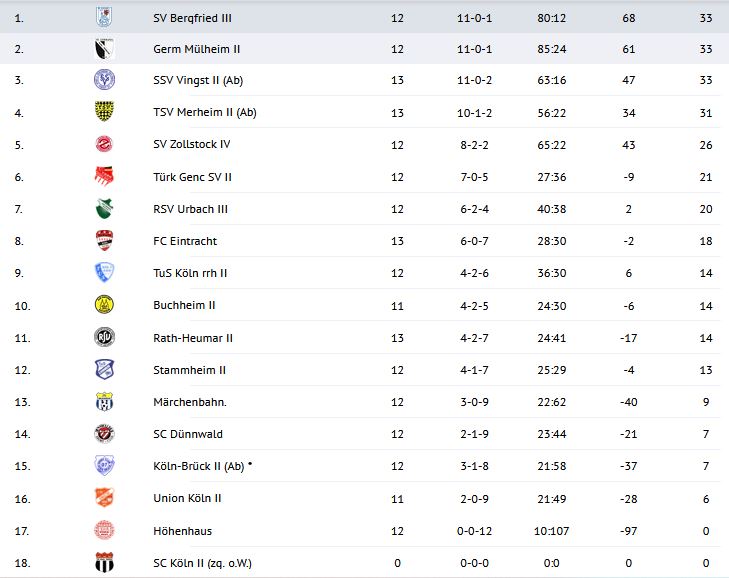Click the Türk Genc SV II logo

tap(104, 177)
